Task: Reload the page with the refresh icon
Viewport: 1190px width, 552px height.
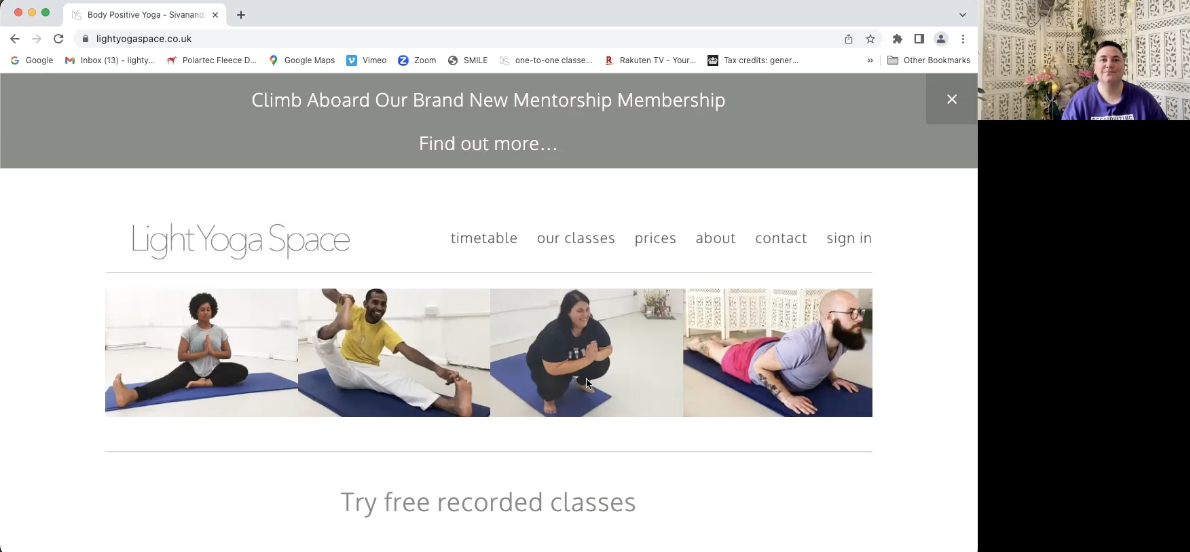Action: (58, 39)
